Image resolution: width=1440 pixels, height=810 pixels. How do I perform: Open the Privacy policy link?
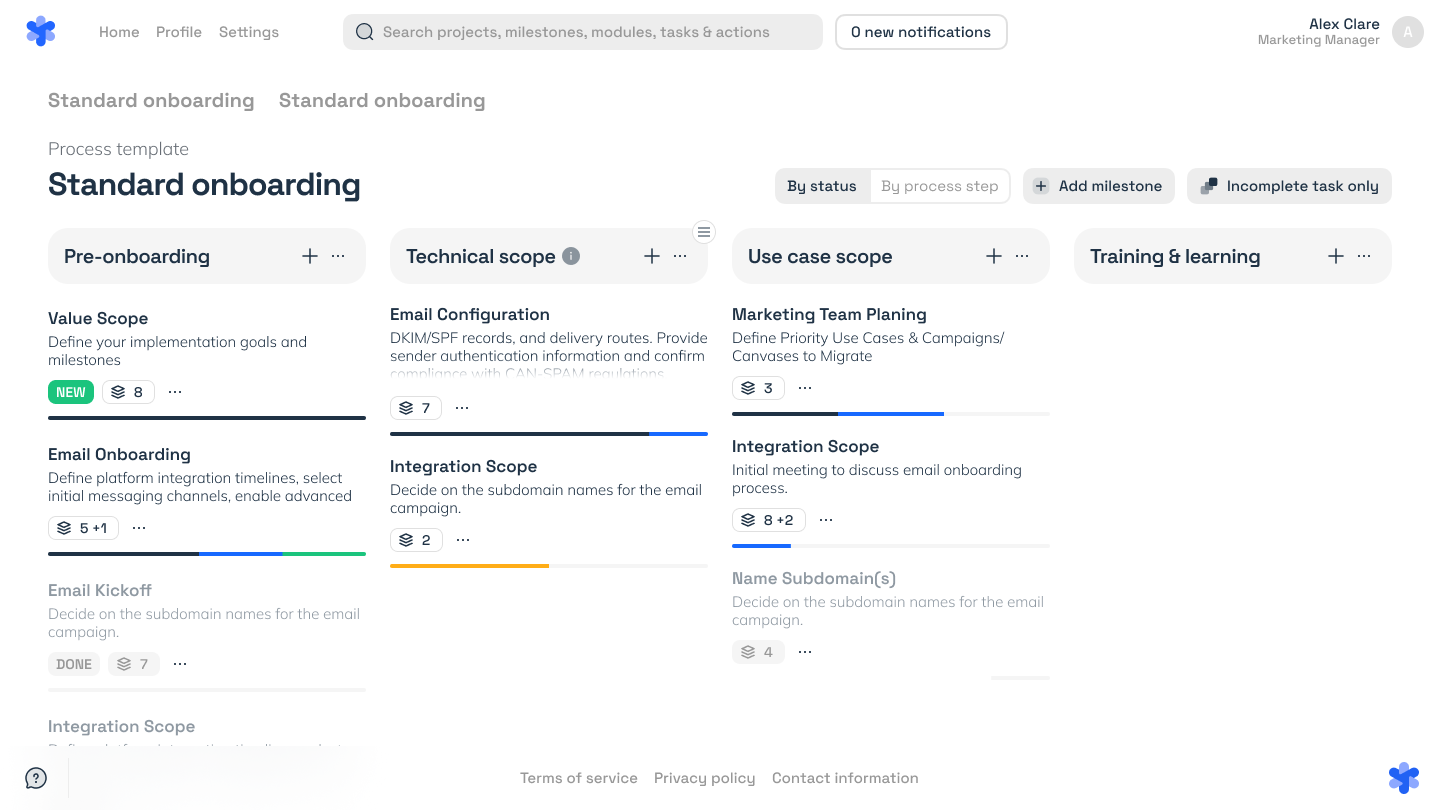pyautogui.click(x=705, y=778)
